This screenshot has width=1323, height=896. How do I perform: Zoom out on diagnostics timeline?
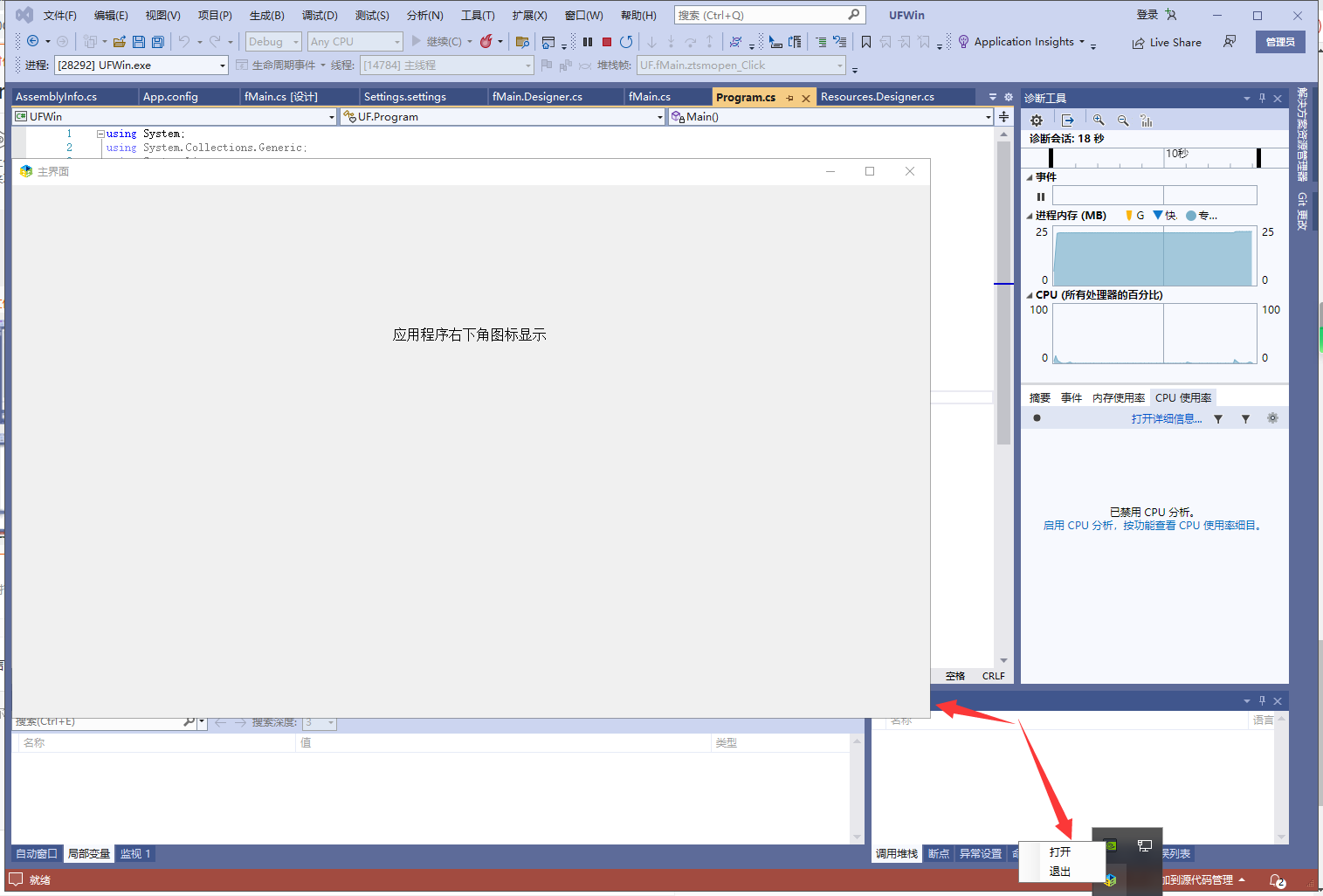click(1123, 121)
